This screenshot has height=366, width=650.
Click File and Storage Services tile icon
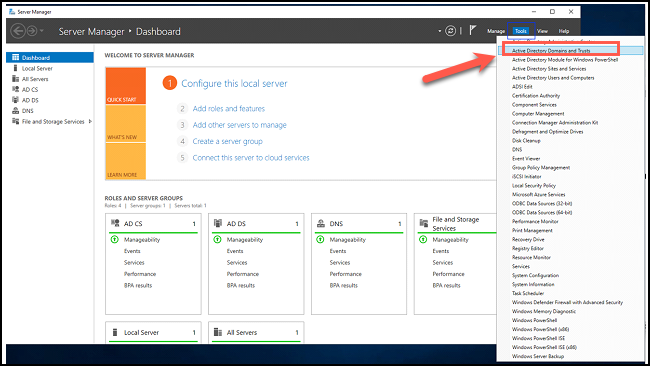(x=424, y=223)
